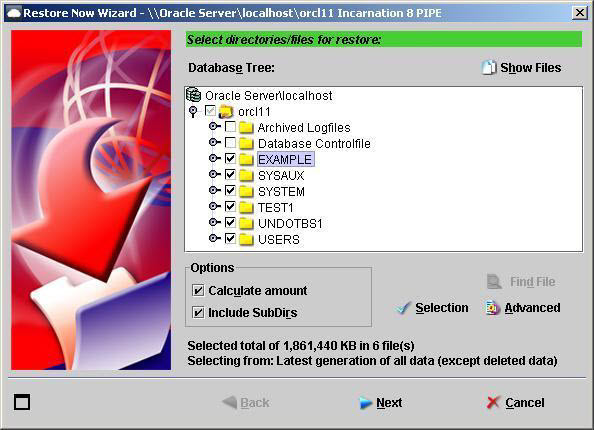Image resolution: width=594 pixels, height=430 pixels.
Task: Select the UNDOTBS1 label
Action: coord(290,224)
